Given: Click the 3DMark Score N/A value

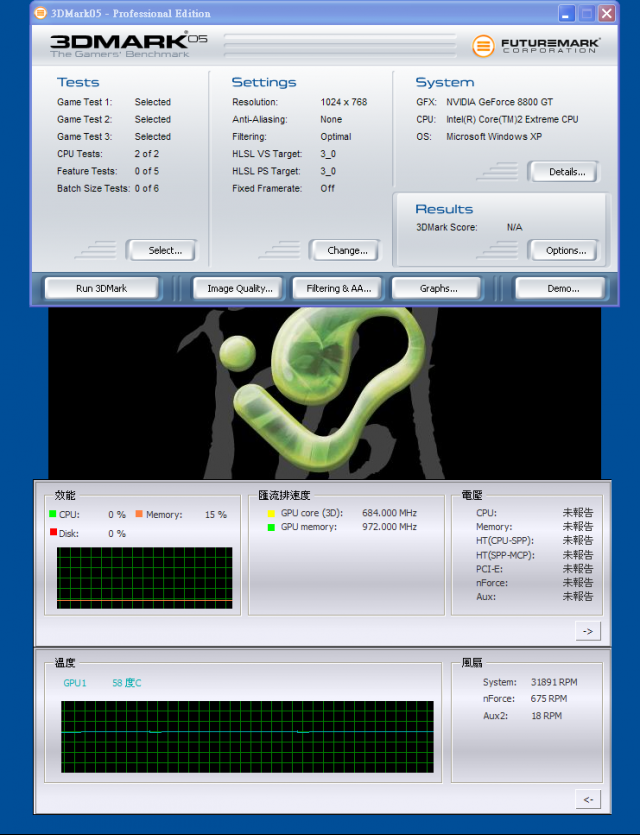Looking at the screenshot, I should [514, 227].
